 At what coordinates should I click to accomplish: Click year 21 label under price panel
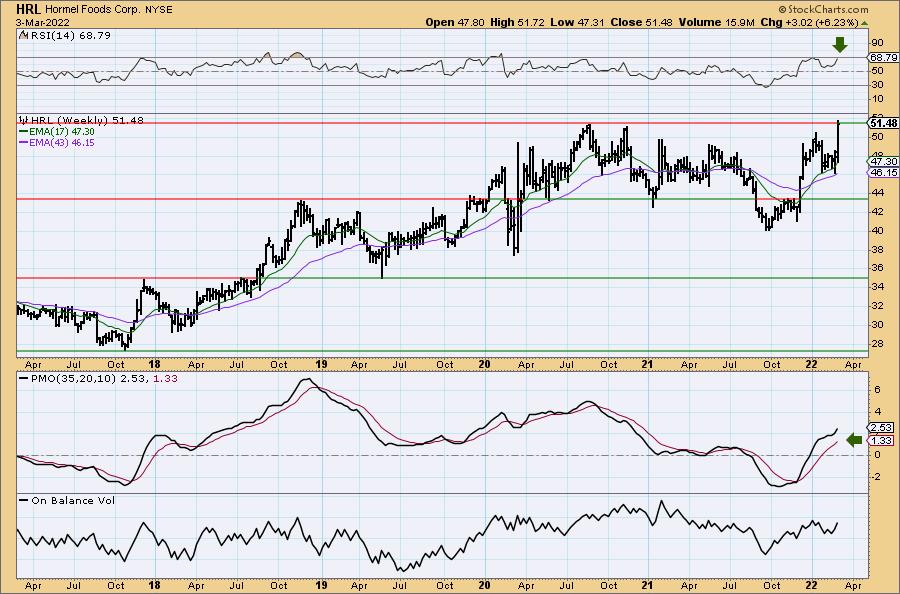pyautogui.click(x=647, y=364)
